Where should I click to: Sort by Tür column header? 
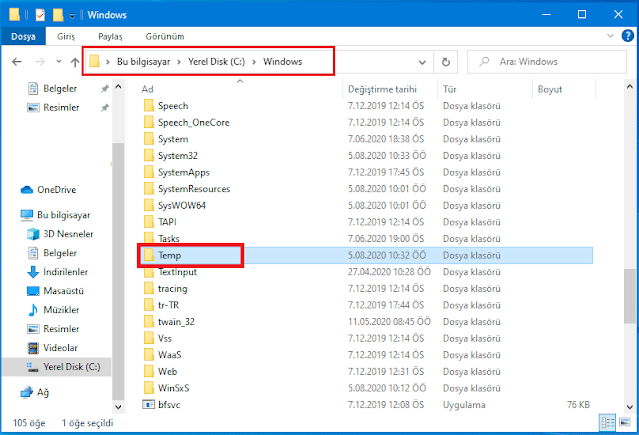[x=450, y=89]
